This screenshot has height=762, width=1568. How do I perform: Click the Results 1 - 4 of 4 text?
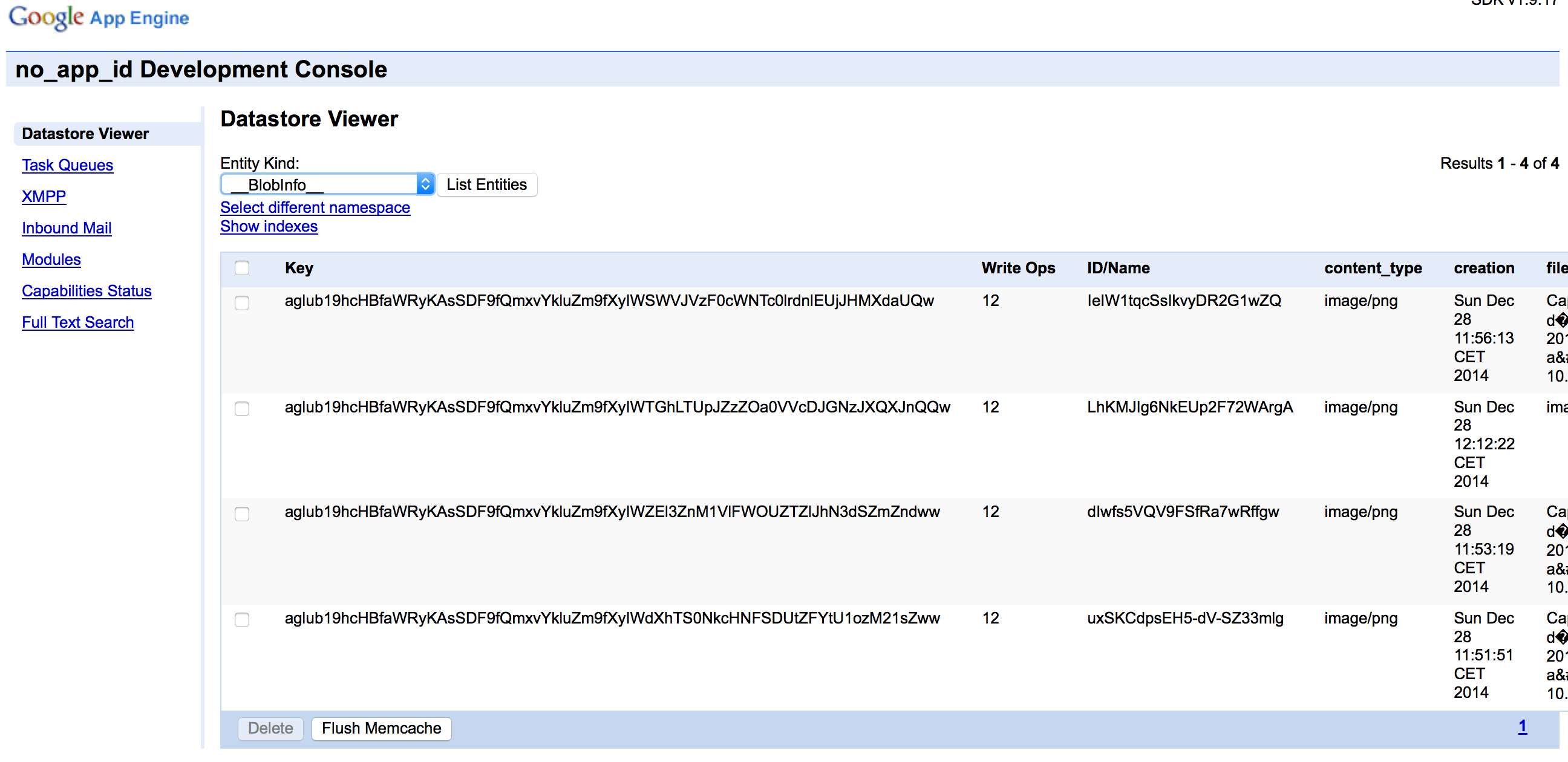[1499, 164]
